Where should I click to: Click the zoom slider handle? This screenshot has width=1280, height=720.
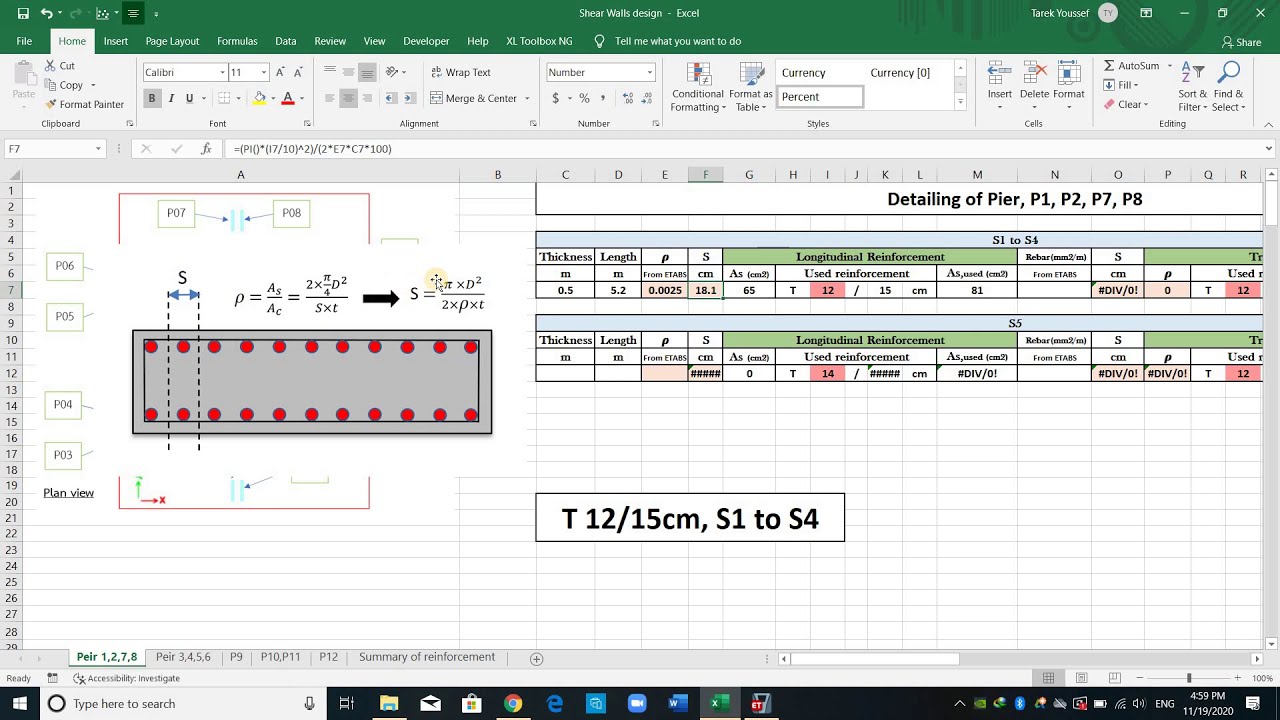pyautogui.click(x=1189, y=678)
